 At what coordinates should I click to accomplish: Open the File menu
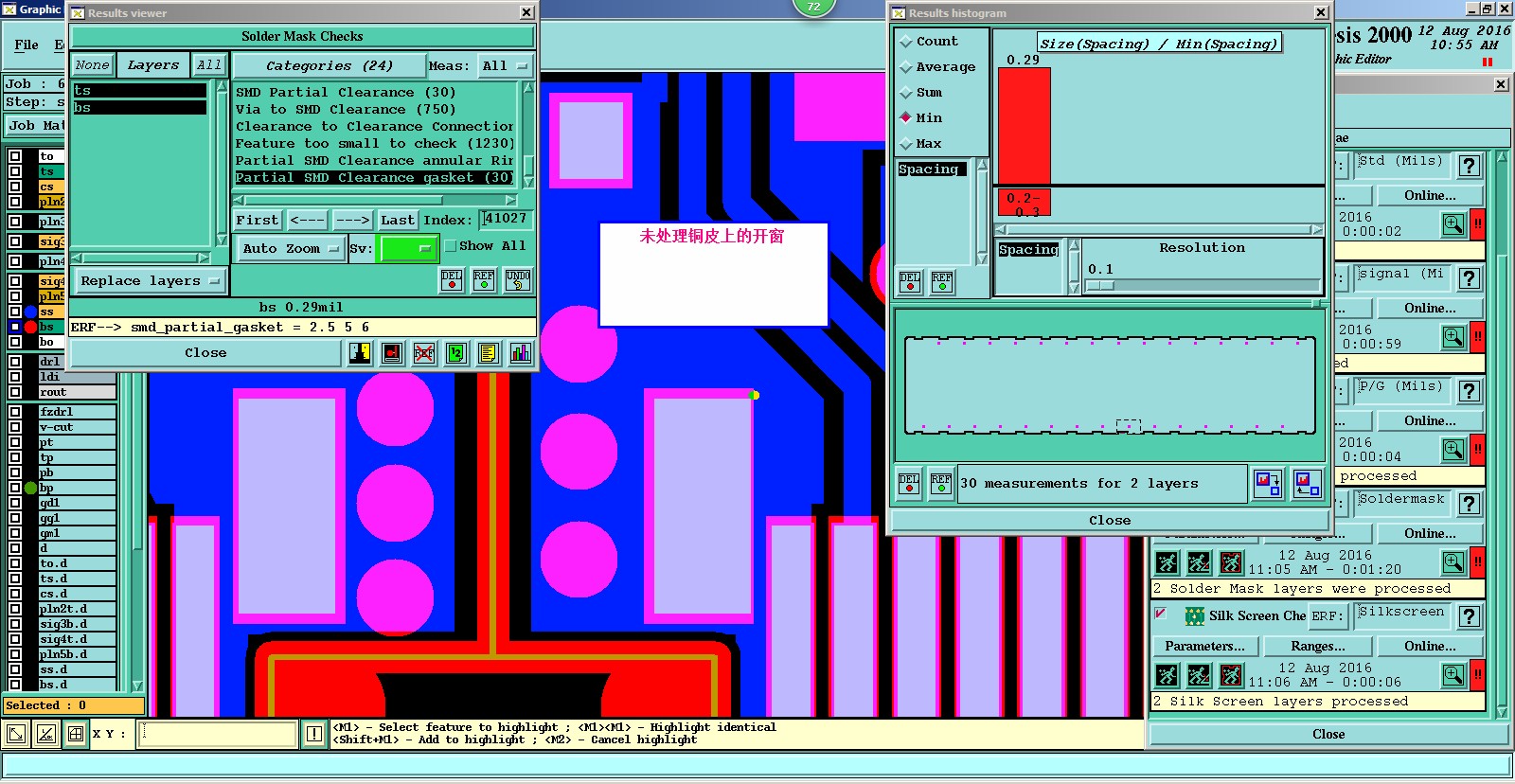27,45
